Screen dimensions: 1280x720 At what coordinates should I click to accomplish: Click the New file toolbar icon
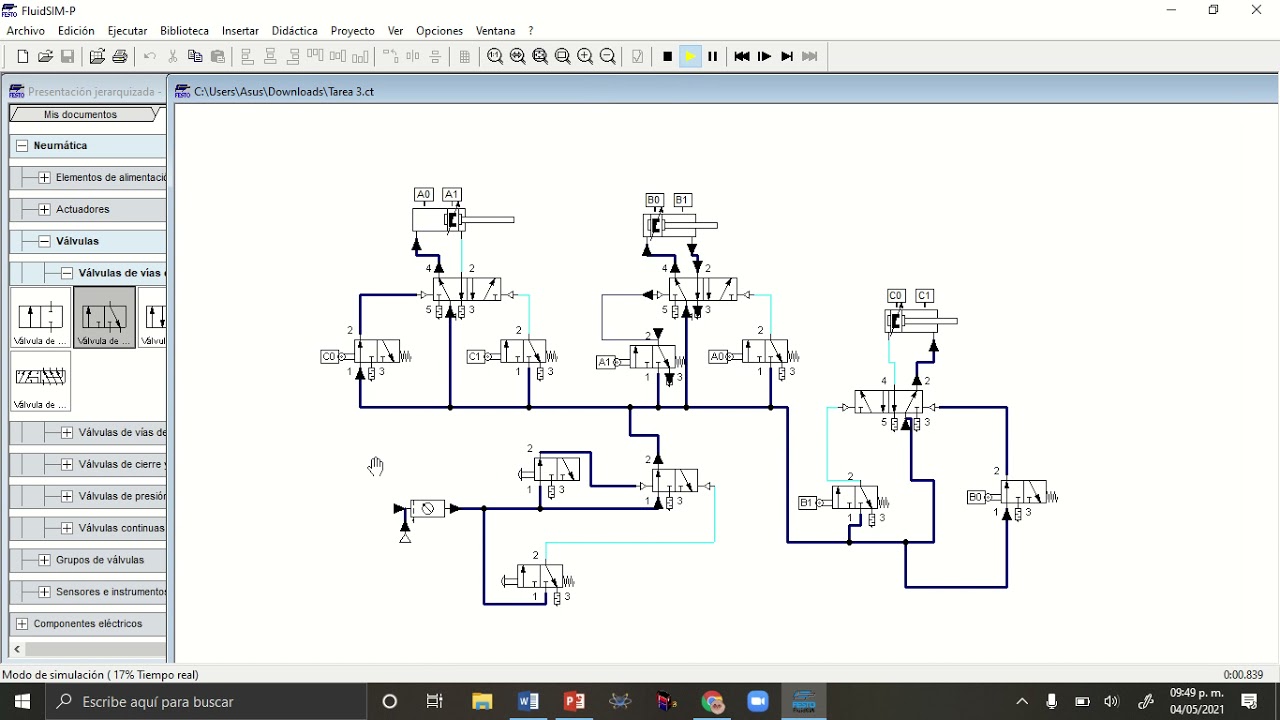click(x=22, y=57)
